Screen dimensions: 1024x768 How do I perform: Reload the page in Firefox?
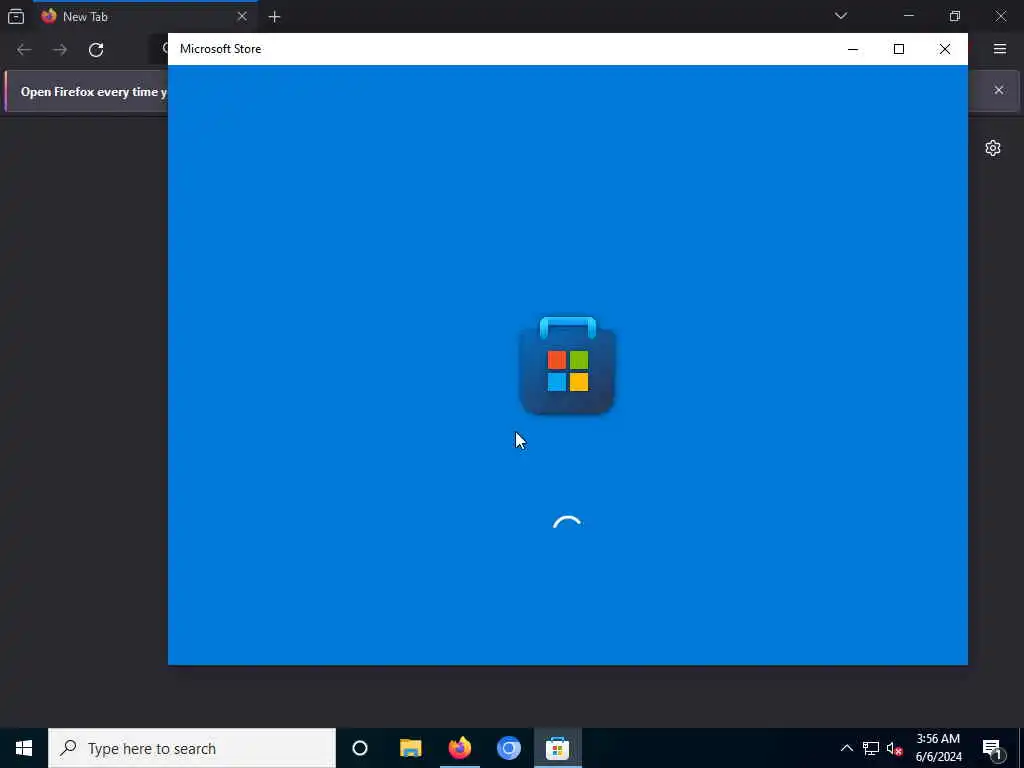tap(96, 50)
